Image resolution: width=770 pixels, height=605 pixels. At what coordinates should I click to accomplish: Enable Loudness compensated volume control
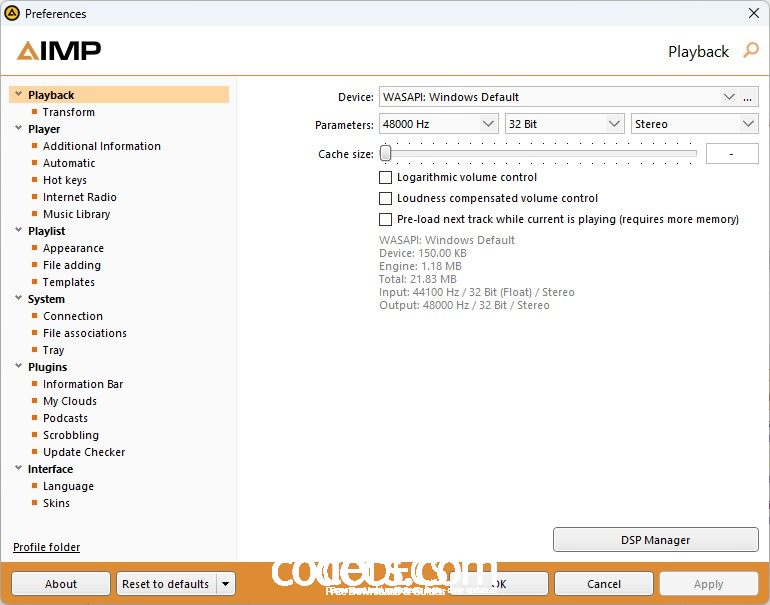(x=385, y=198)
